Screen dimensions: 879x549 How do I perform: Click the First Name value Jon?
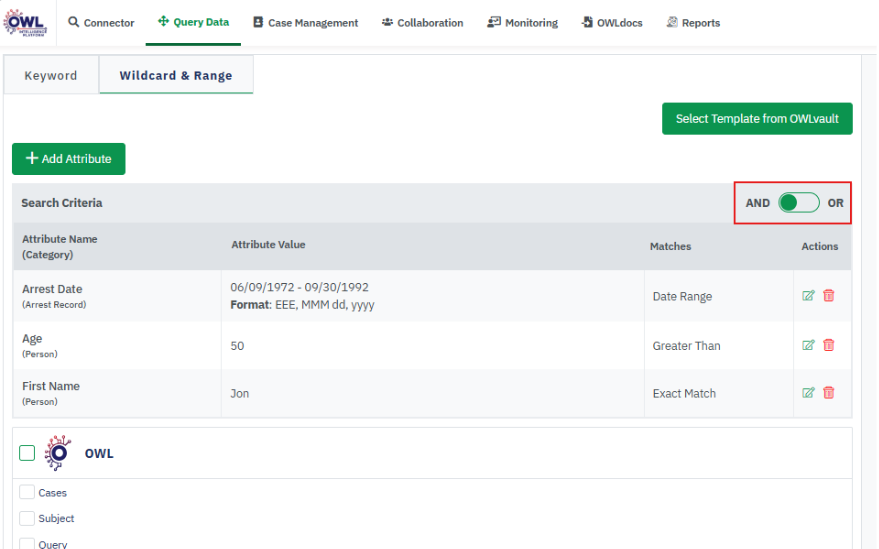(x=239, y=393)
